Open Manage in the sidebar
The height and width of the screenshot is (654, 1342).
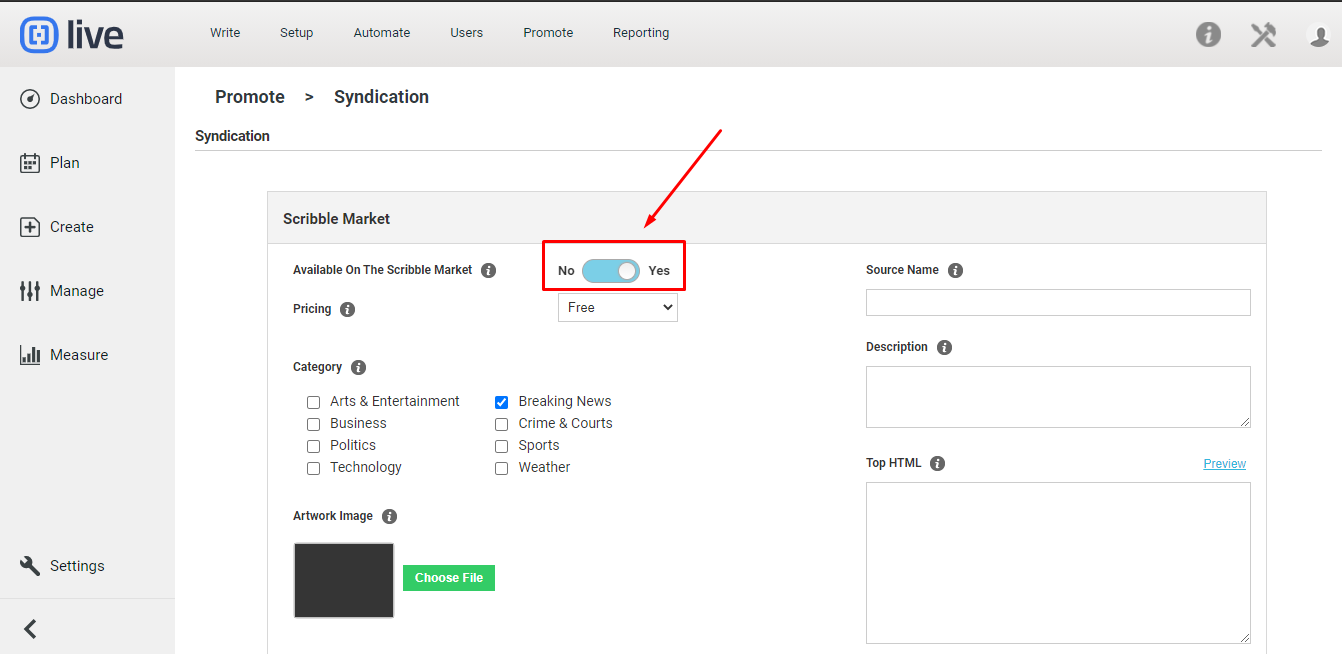tap(62, 291)
